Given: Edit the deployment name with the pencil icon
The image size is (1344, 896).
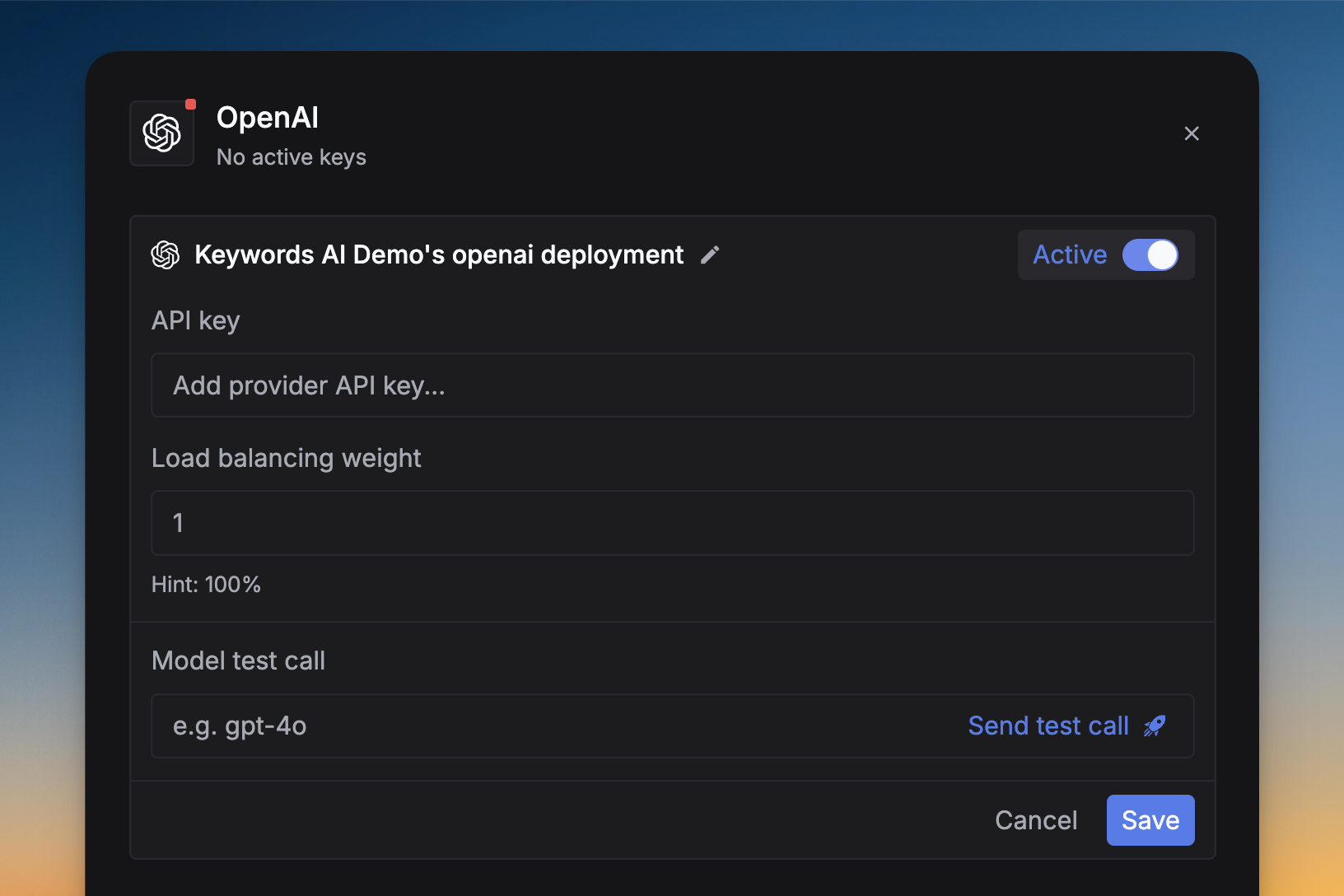Looking at the screenshot, I should (x=710, y=255).
